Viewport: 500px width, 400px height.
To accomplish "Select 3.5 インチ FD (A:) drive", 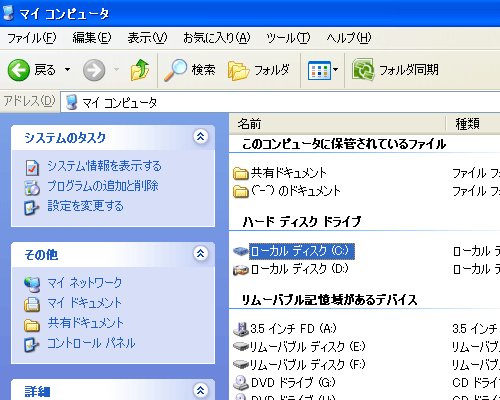I will coord(293,329).
